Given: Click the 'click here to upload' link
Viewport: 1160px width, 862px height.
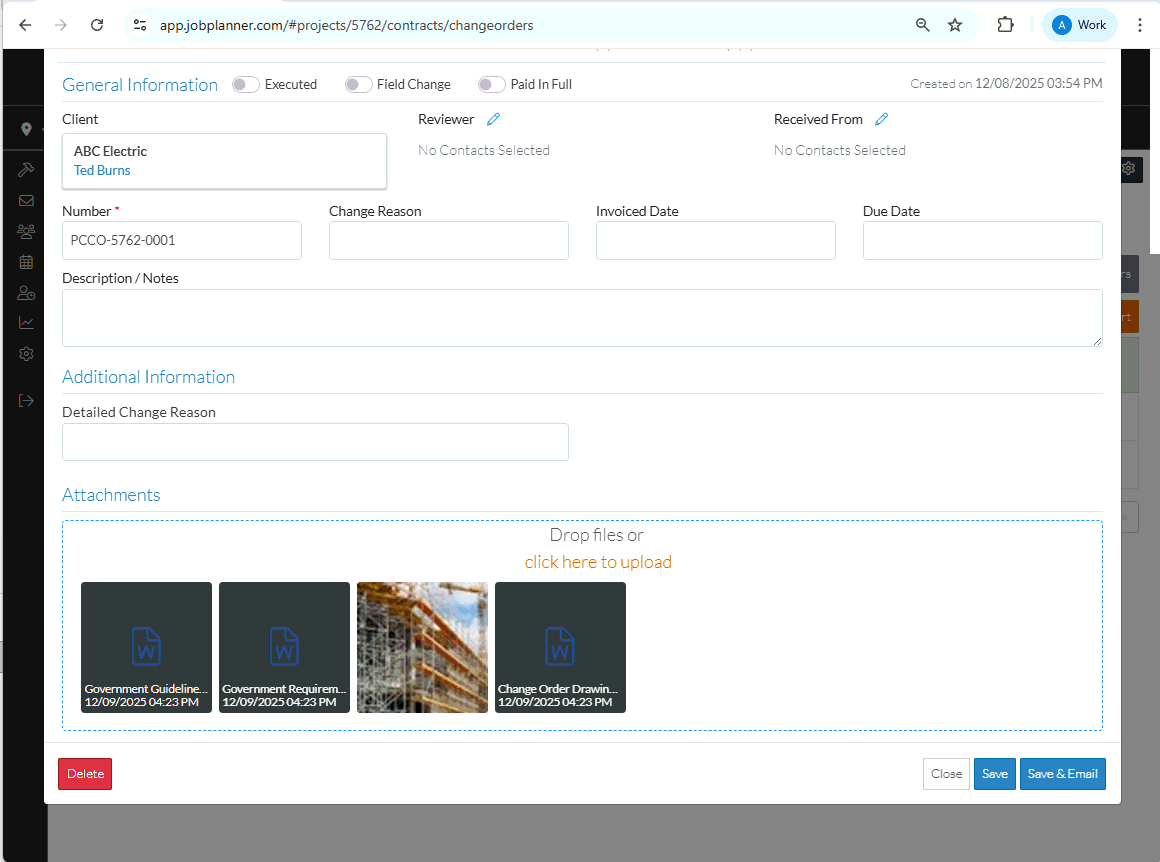Looking at the screenshot, I should point(598,562).
